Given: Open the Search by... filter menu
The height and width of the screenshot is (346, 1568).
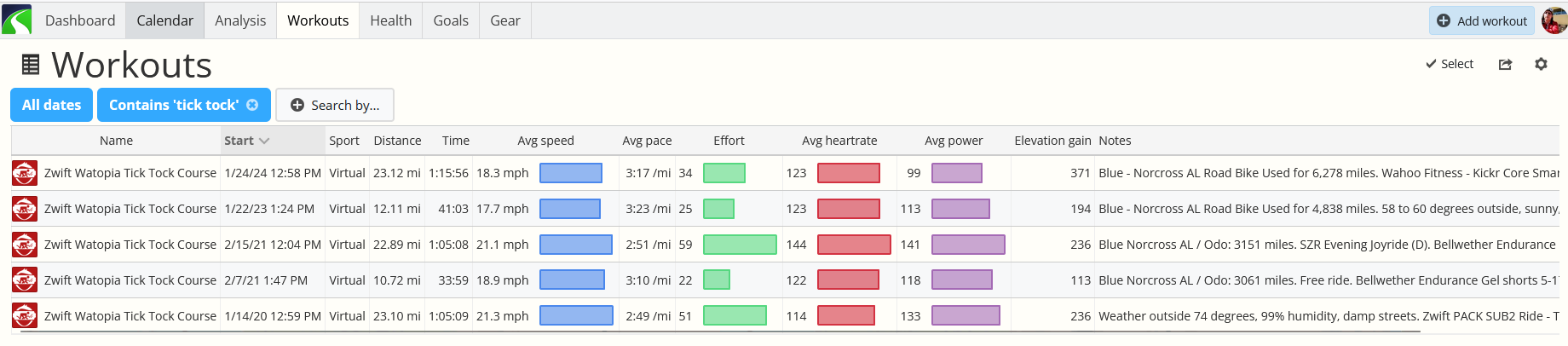Looking at the screenshot, I should (x=335, y=105).
